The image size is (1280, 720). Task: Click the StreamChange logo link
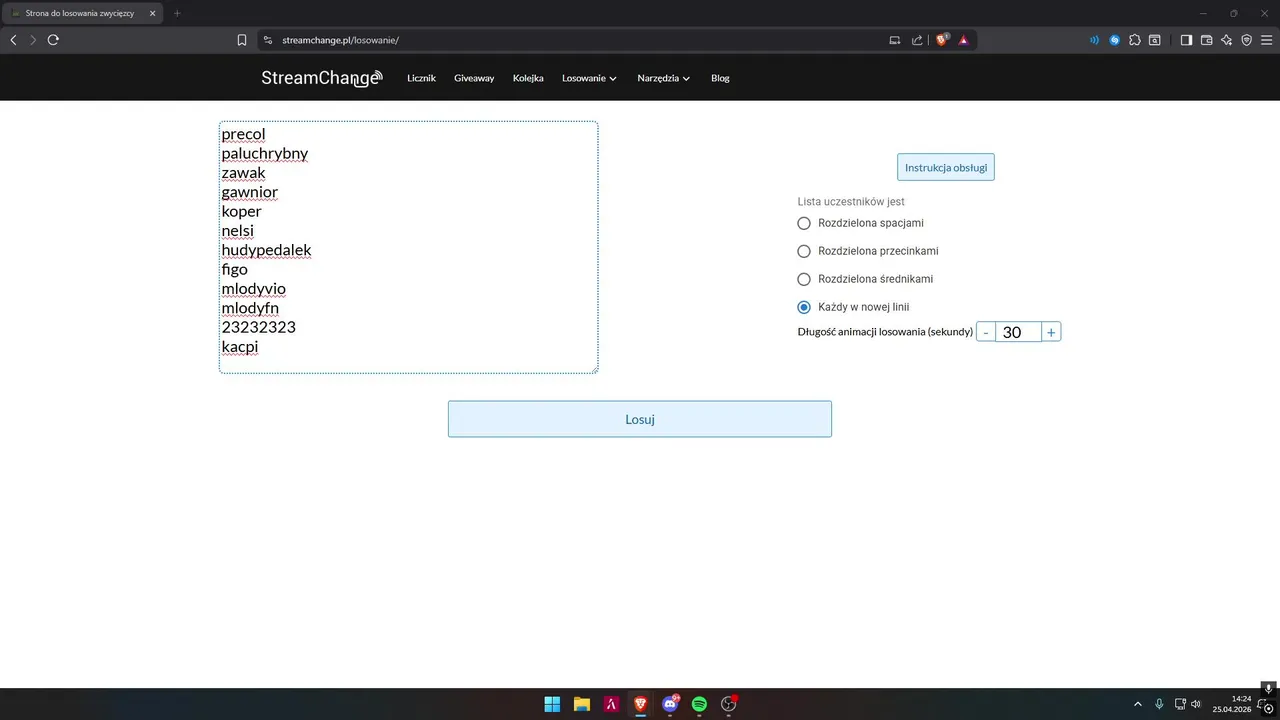click(321, 78)
